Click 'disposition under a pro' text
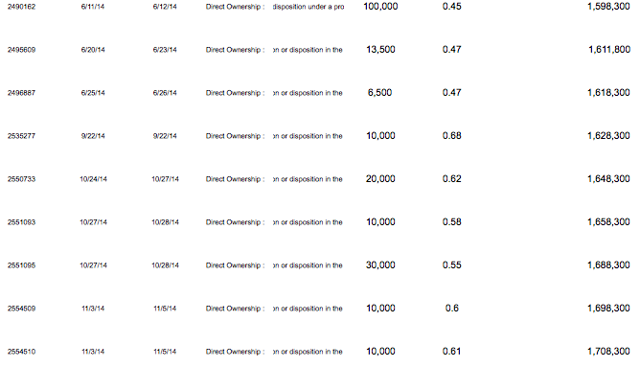The image size is (640, 367). click(308, 7)
